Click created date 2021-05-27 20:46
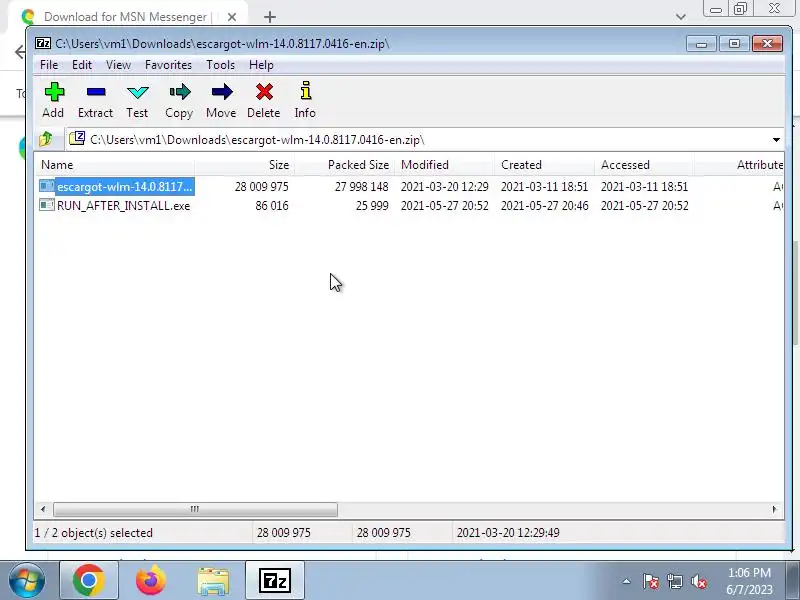The height and width of the screenshot is (600, 800). [544, 206]
